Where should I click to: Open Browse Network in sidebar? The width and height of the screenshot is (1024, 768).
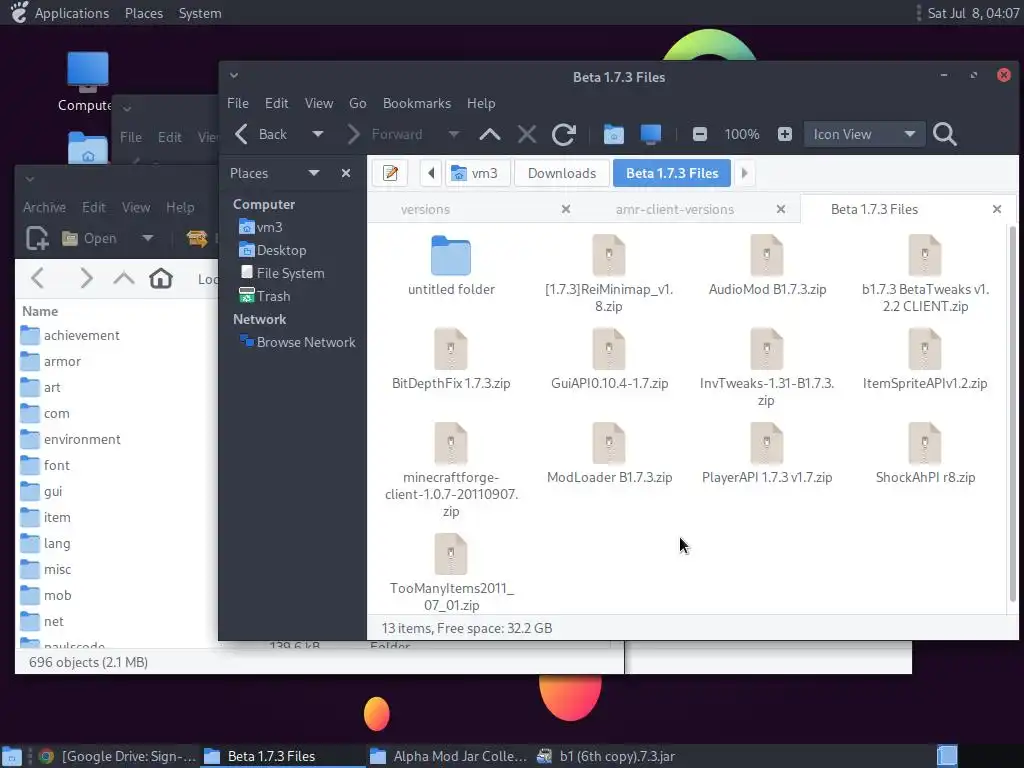coord(297,342)
